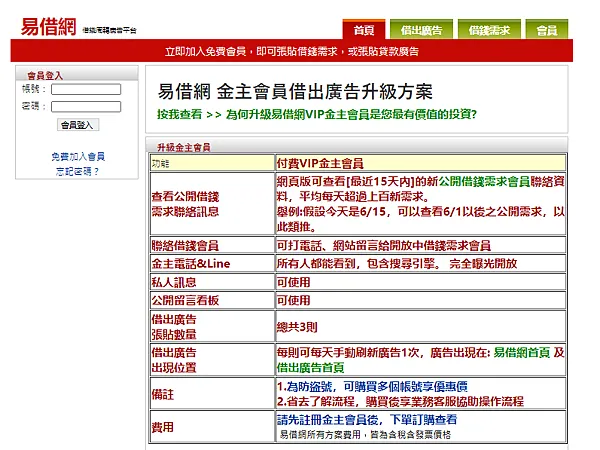Click the 升級金主會員 section heading
The image size is (600, 450).
(184, 147)
